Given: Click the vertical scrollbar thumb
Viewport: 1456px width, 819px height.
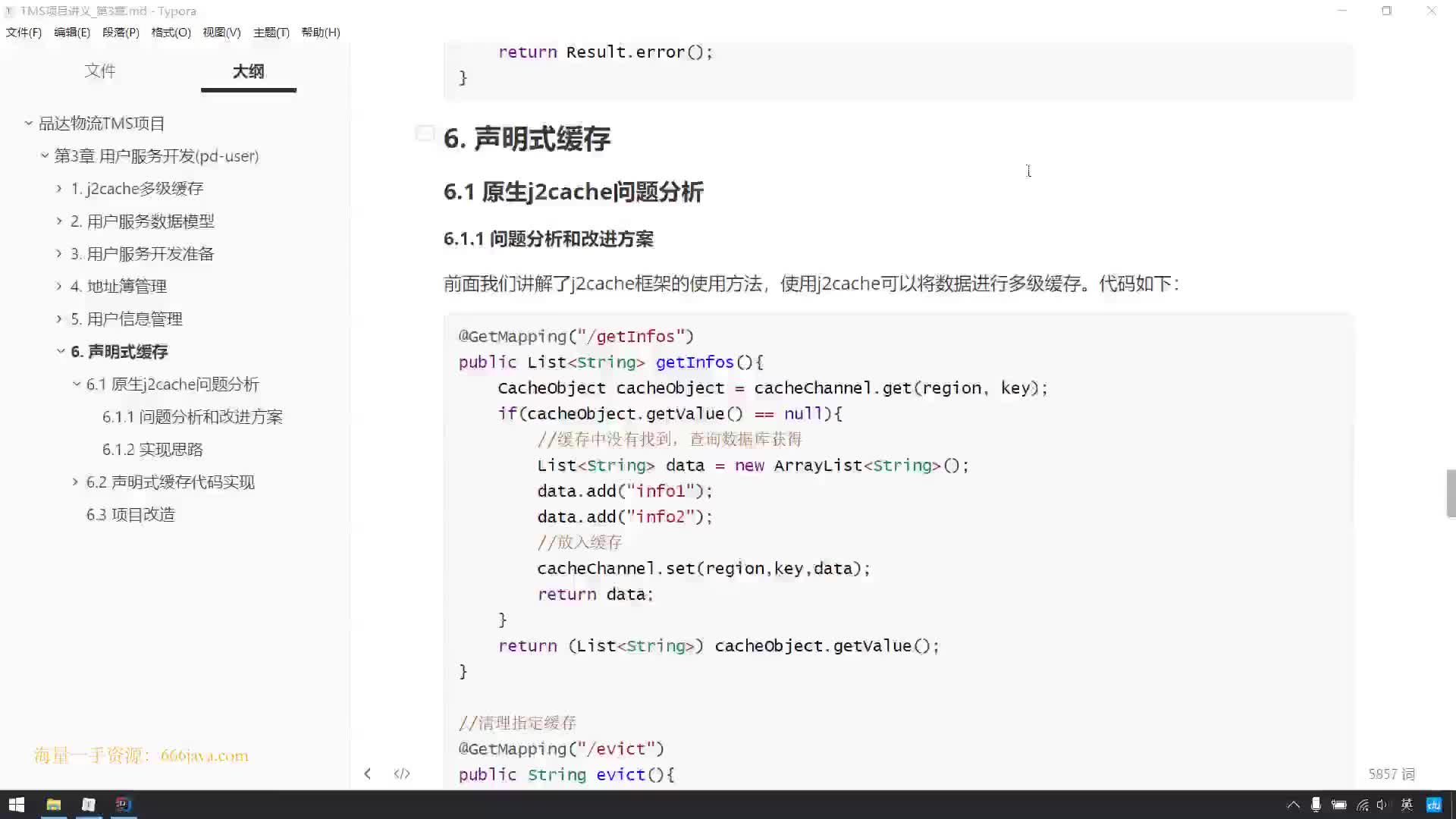Looking at the screenshot, I should coord(1451,493).
